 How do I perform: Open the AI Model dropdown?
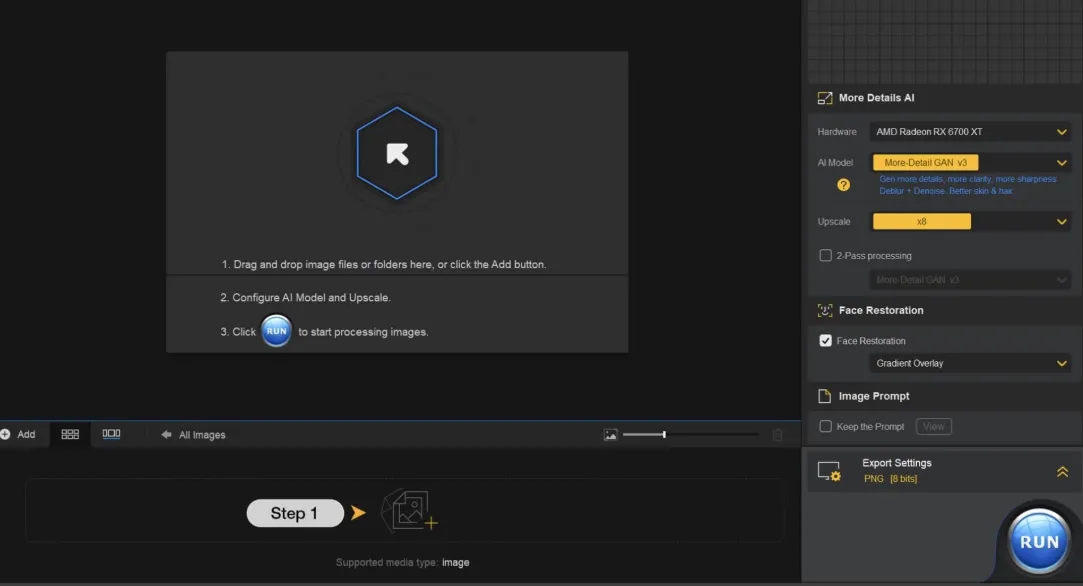[970, 162]
